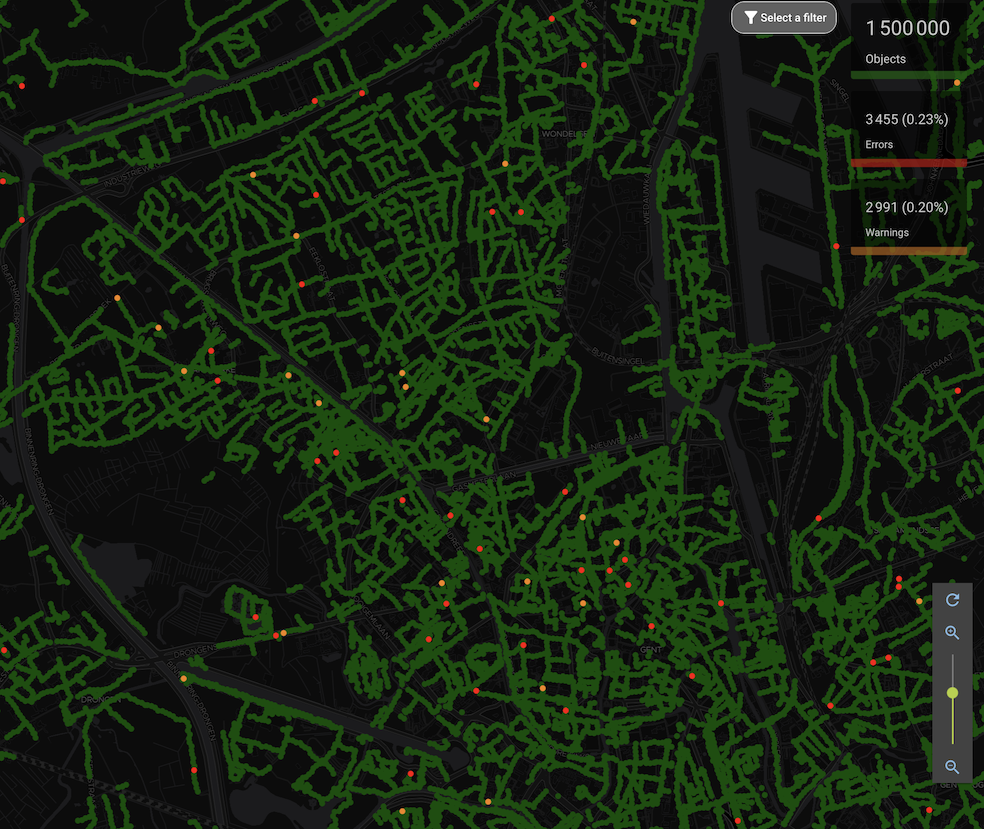Click the 3 455 (0.23%) errors figure

(906, 119)
